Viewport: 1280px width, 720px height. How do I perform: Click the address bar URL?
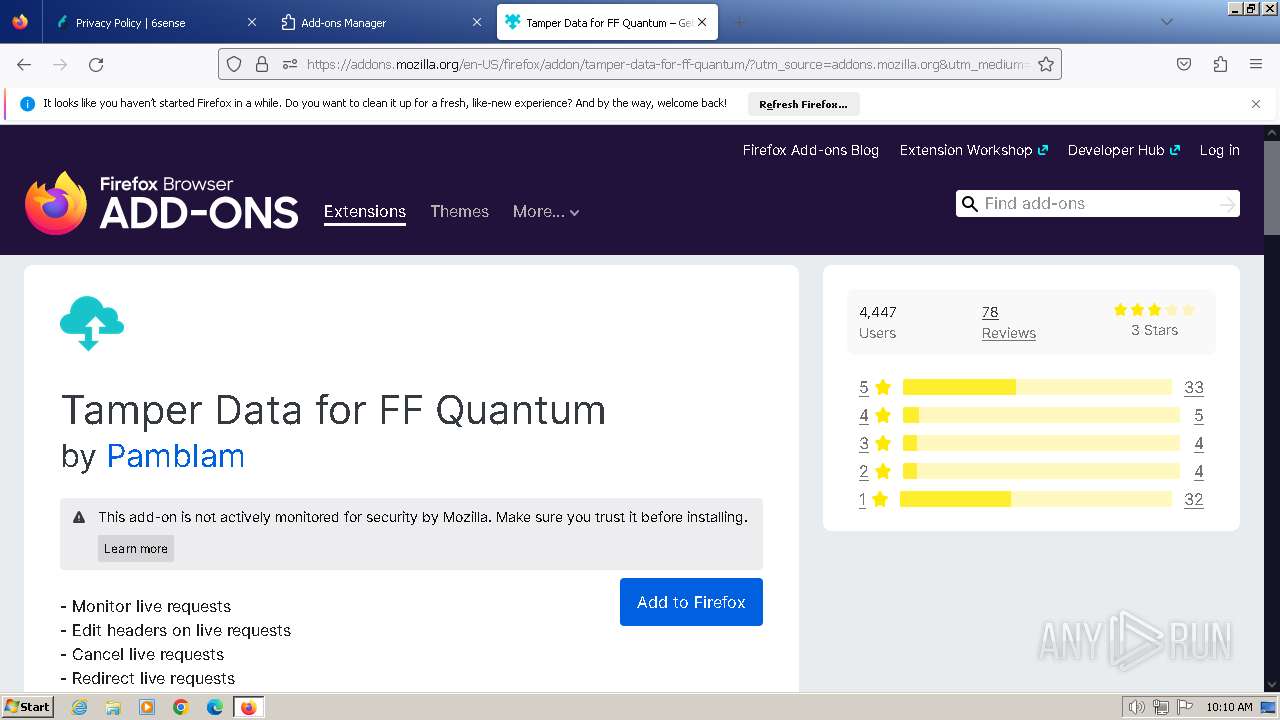667,64
